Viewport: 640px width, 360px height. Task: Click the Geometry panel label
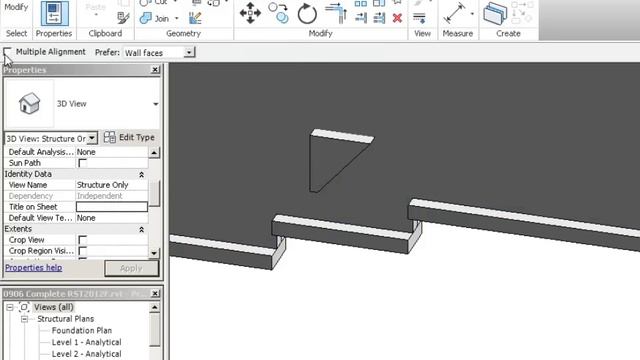[x=183, y=33]
